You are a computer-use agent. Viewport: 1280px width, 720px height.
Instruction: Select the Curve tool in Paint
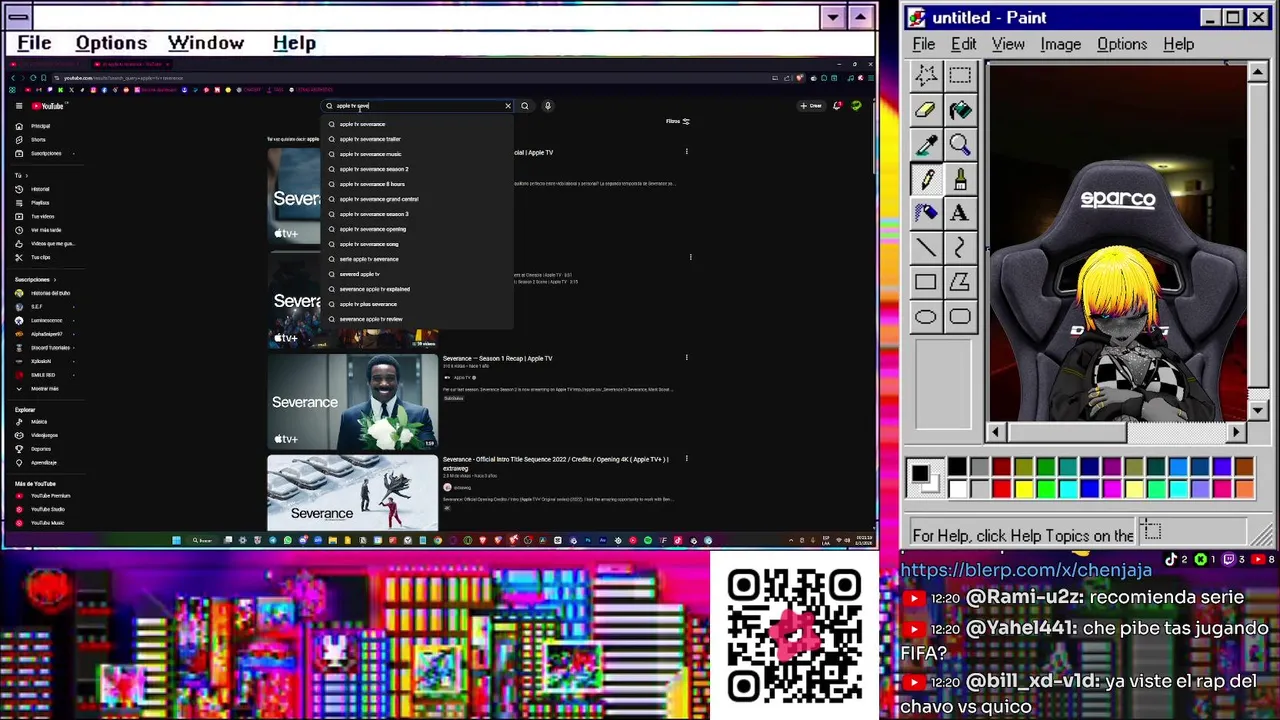(960, 248)
